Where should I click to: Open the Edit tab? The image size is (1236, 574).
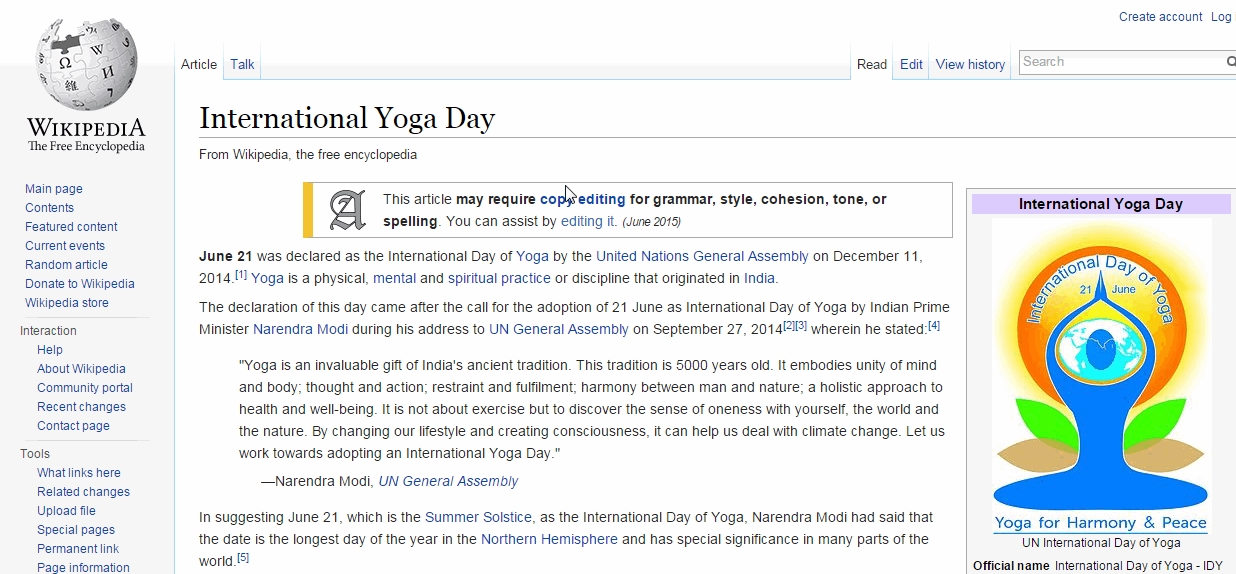(x=911, y=64)
